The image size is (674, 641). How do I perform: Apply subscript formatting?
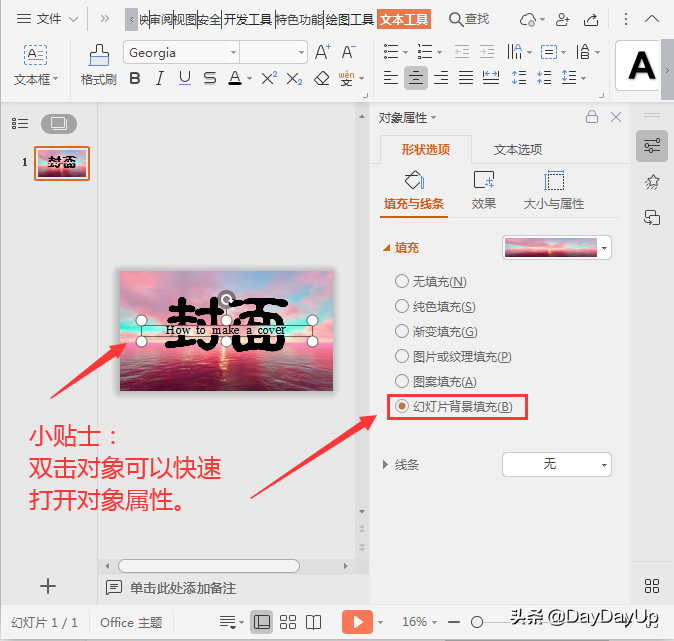tap(294, 79)
